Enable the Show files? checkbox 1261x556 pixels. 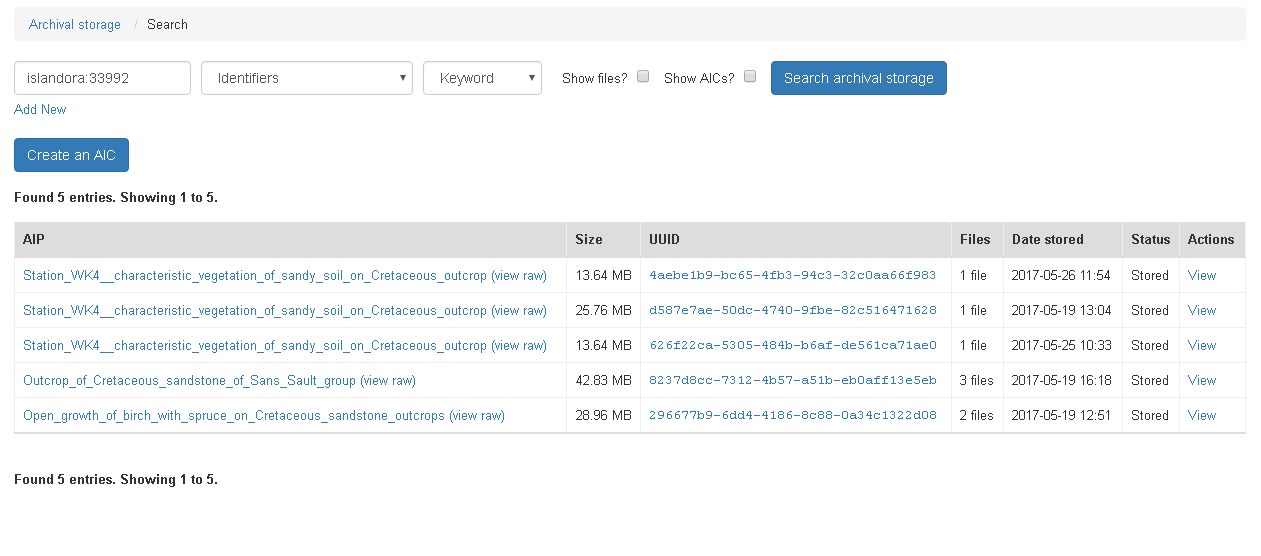point(643,76)
